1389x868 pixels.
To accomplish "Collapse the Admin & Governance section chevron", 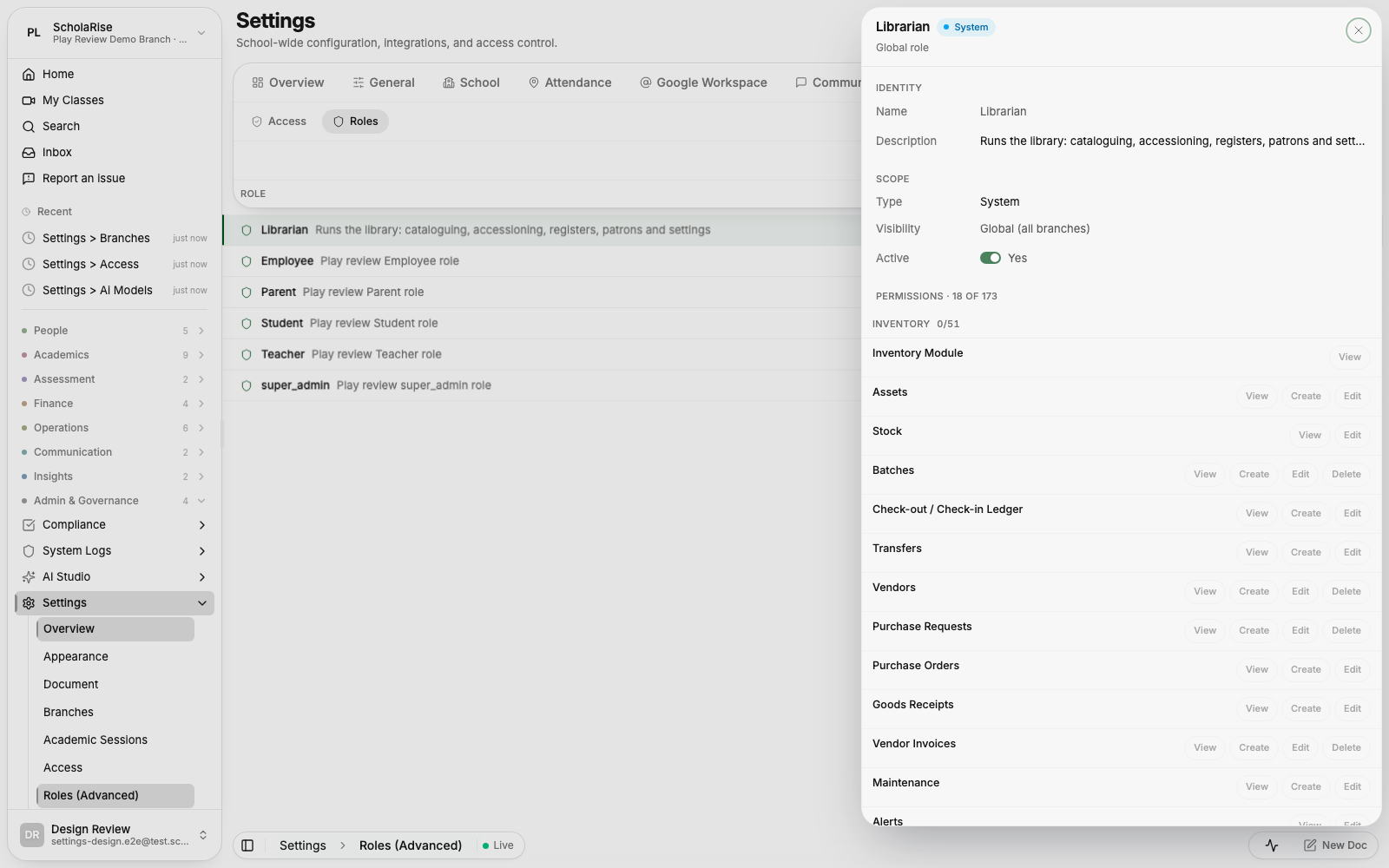I will point(201,501).
